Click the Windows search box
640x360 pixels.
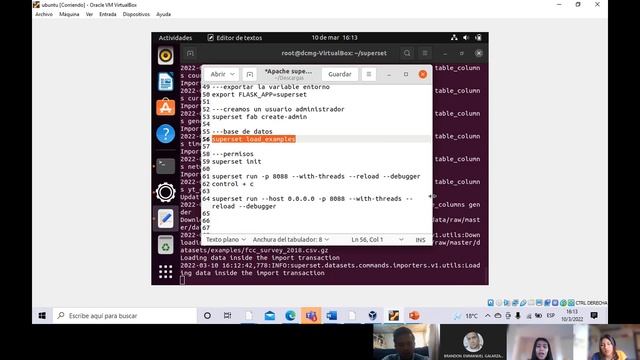(x=125, y=316)
